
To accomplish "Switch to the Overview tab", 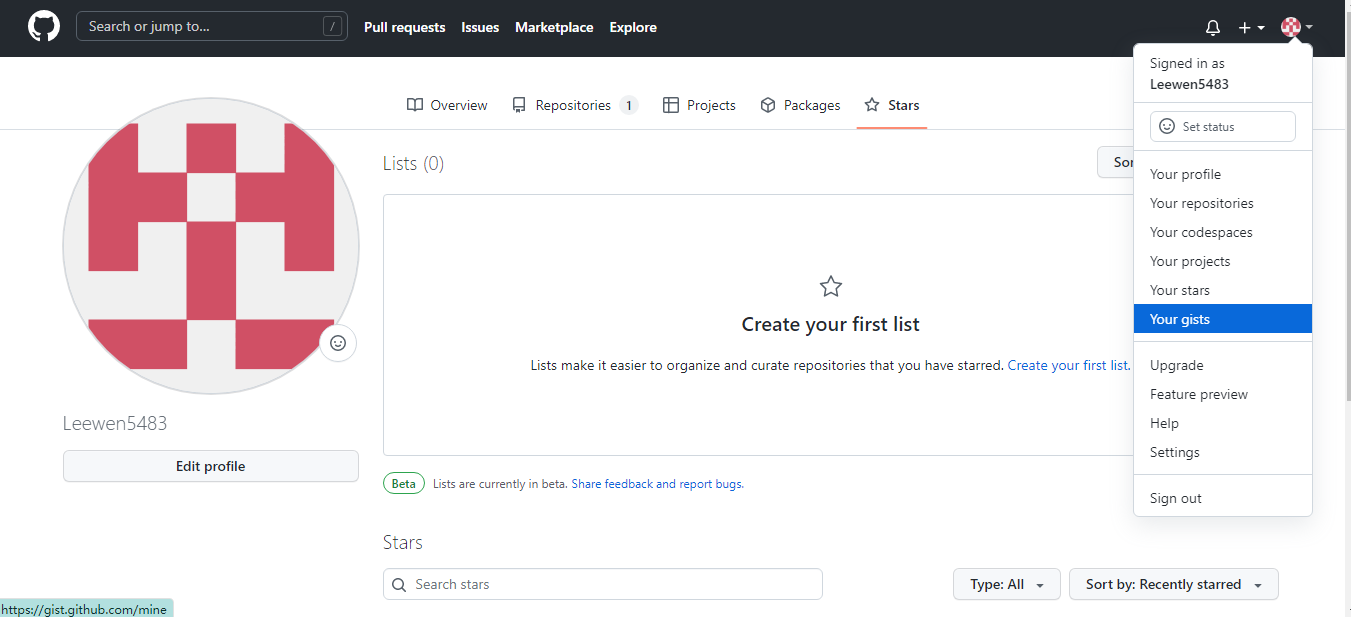I will tap(447, 105).
